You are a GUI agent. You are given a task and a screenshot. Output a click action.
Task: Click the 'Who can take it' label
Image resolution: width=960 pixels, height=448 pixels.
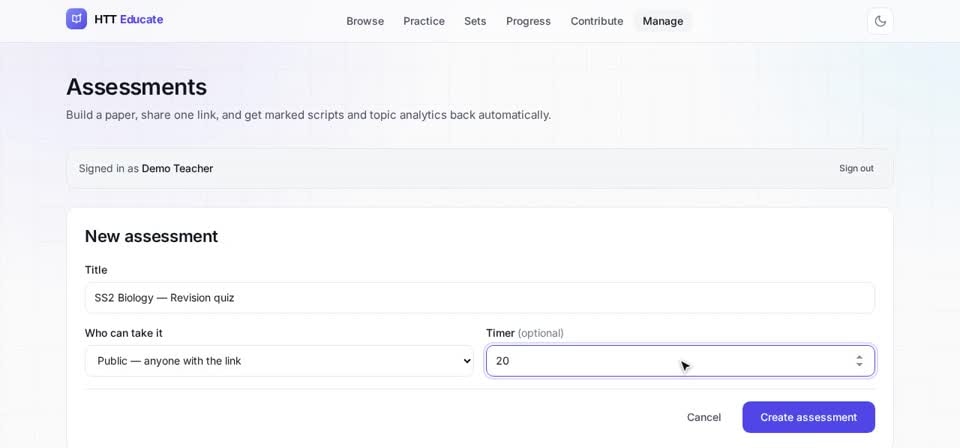tap(124, 333)
